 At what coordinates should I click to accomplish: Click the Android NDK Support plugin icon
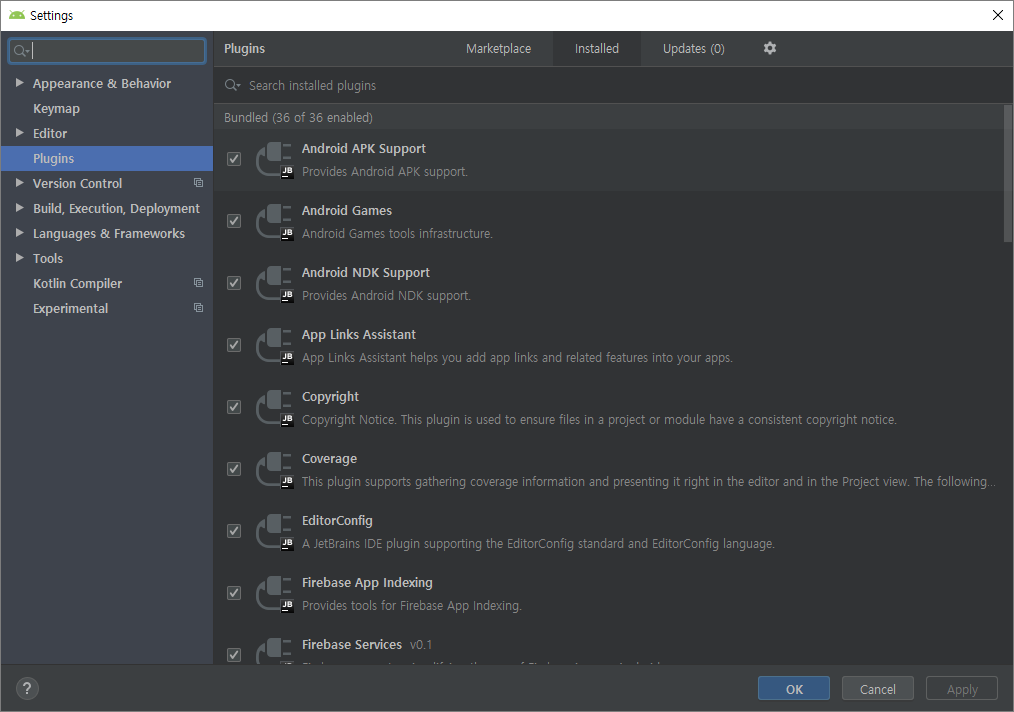coord(275,284)
